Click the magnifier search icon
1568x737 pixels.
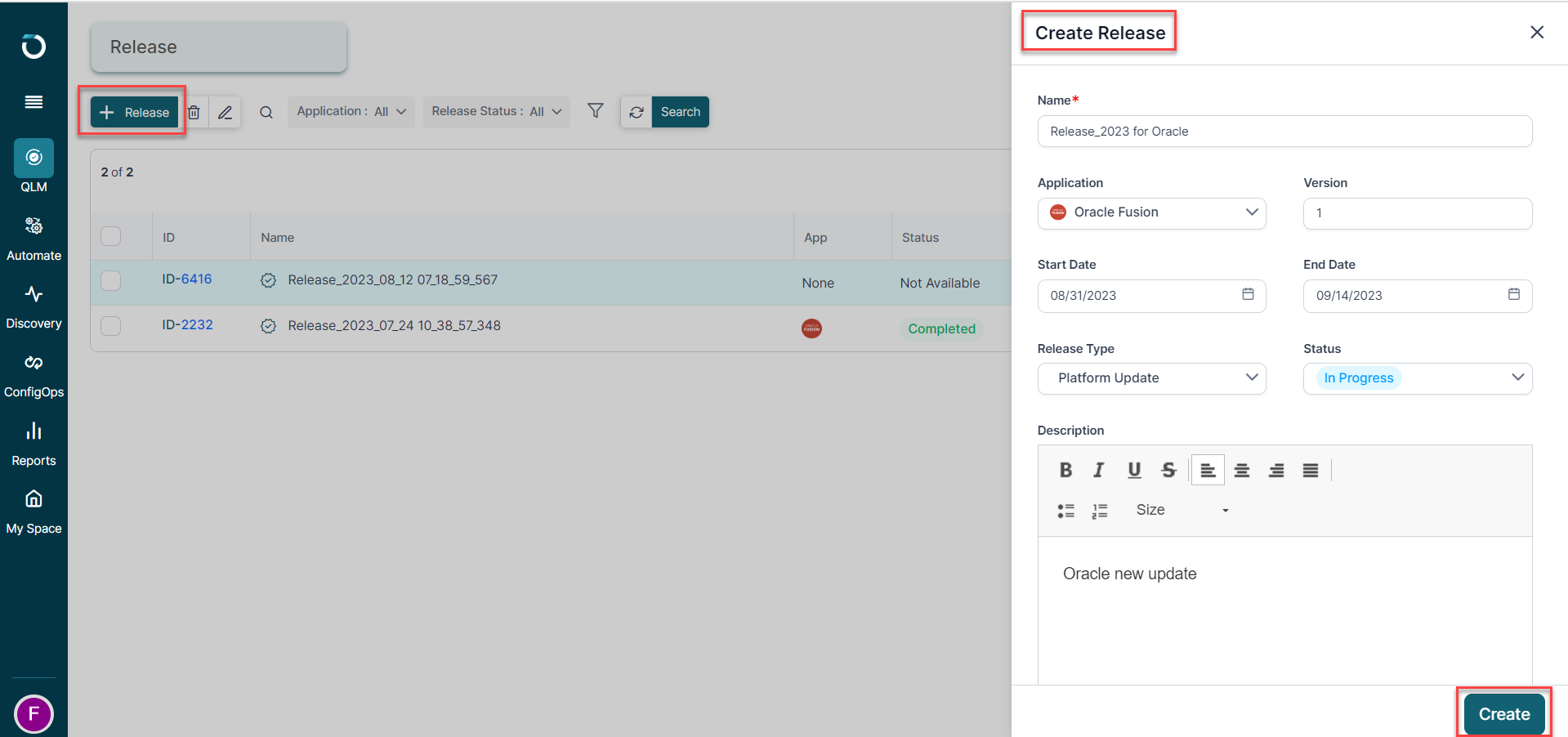pos(266,113)
